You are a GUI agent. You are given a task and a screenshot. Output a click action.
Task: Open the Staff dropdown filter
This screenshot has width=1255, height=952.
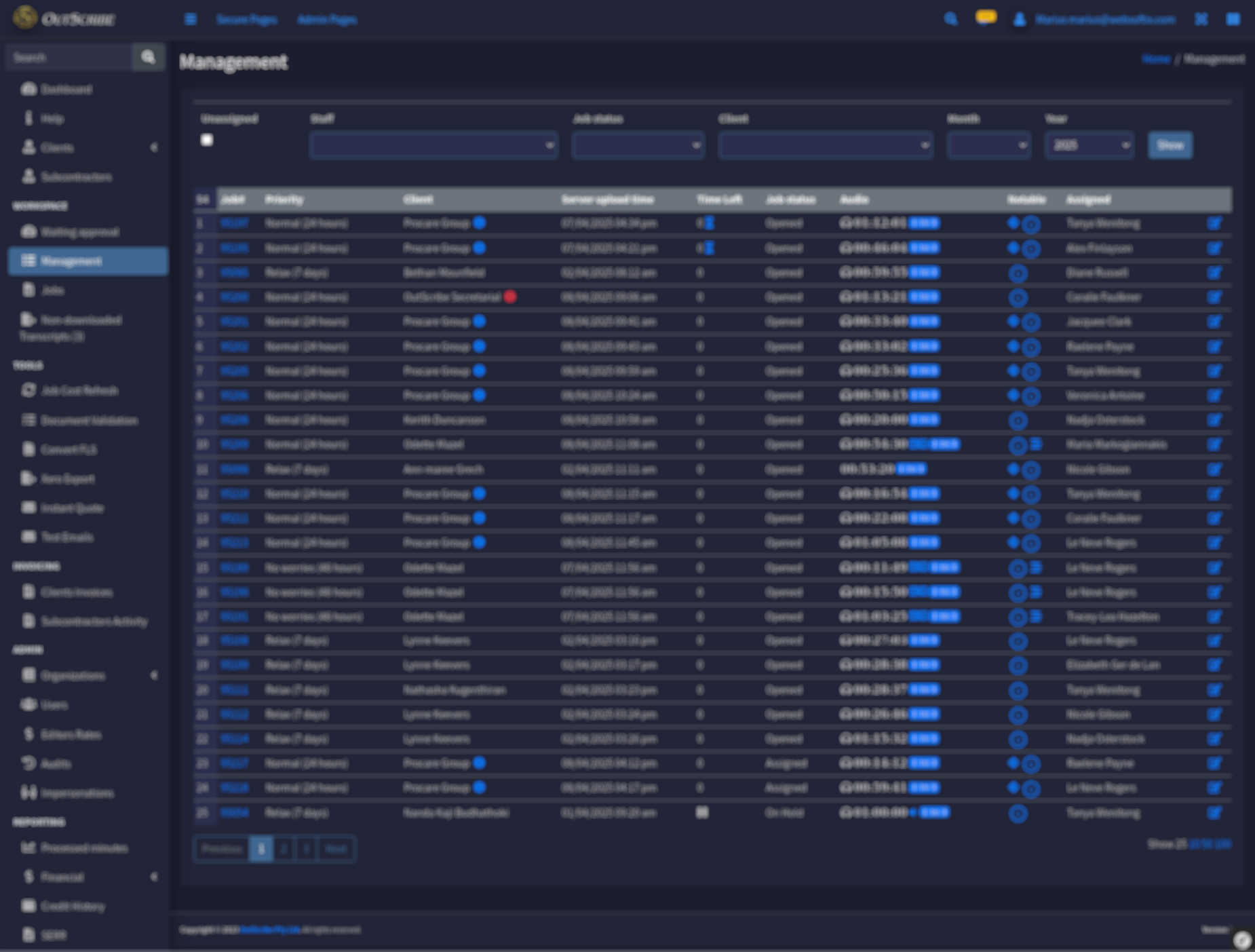click(433, 145)
